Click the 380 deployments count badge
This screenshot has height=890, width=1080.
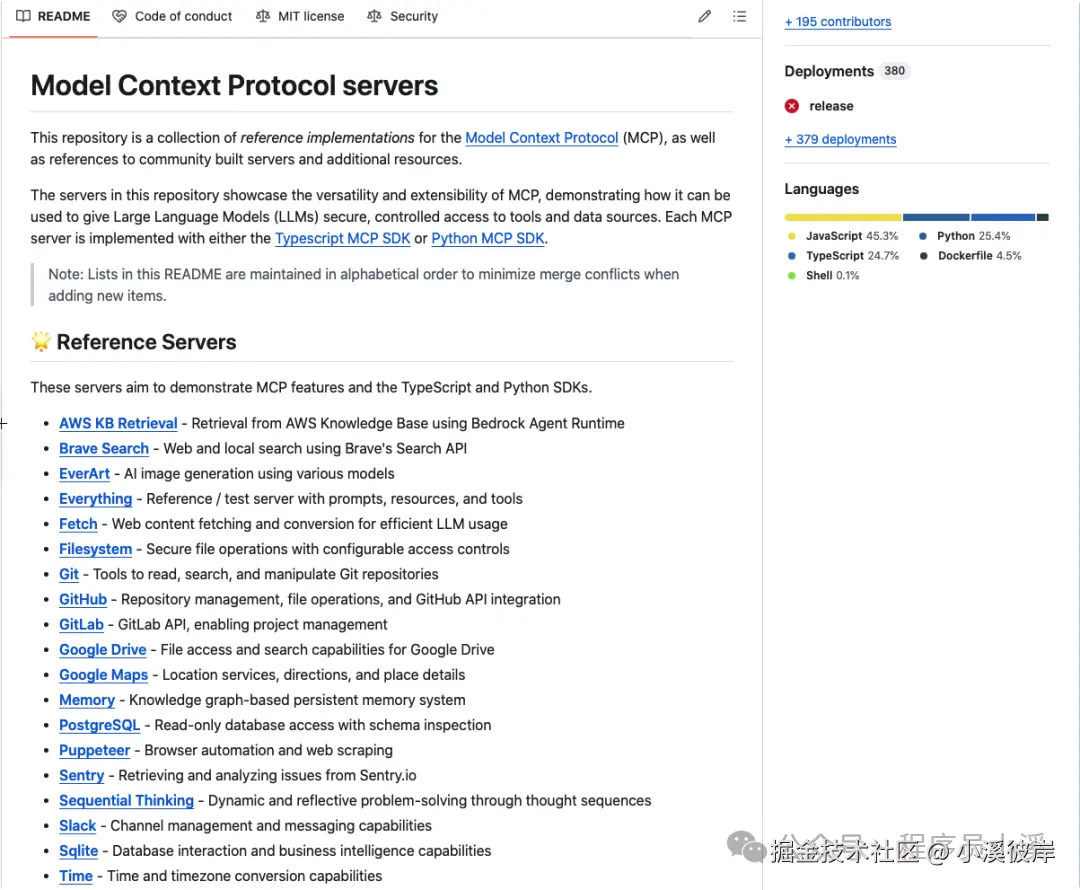[894, 71]
